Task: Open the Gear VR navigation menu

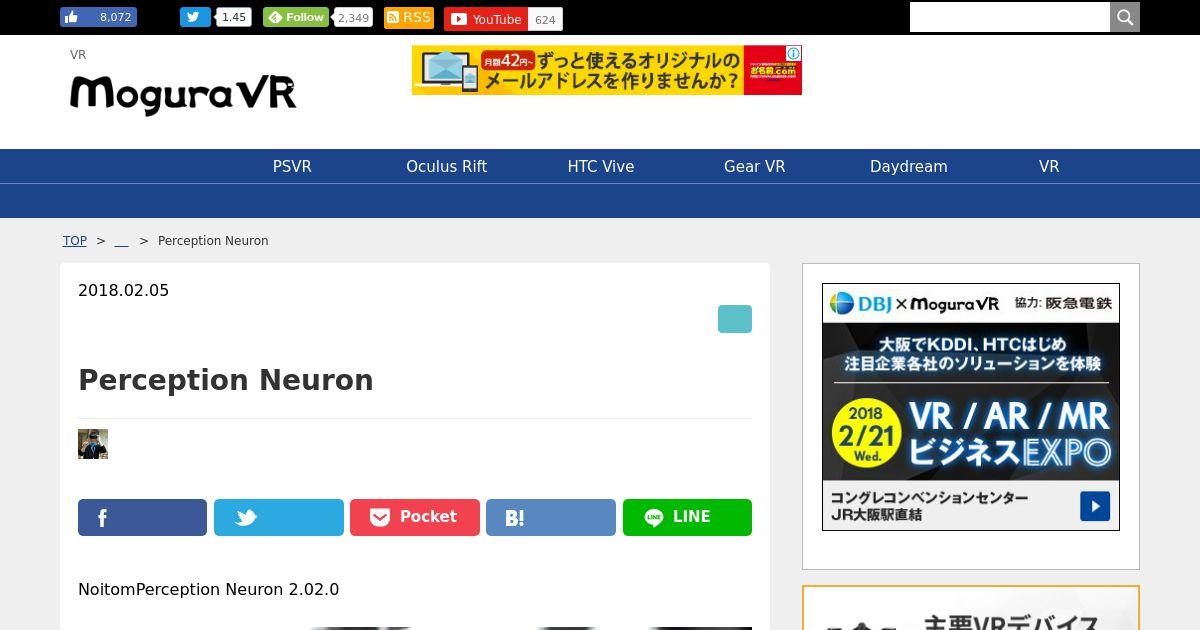Action: point(755,166)
